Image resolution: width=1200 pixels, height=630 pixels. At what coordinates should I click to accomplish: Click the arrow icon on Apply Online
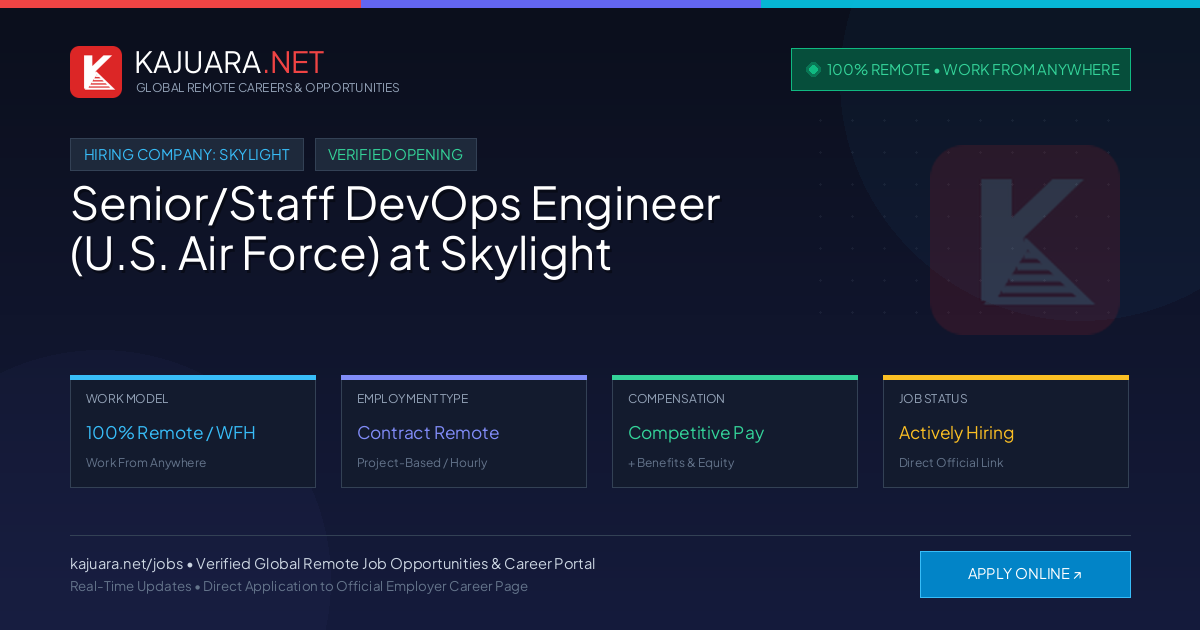[1077, 575]
